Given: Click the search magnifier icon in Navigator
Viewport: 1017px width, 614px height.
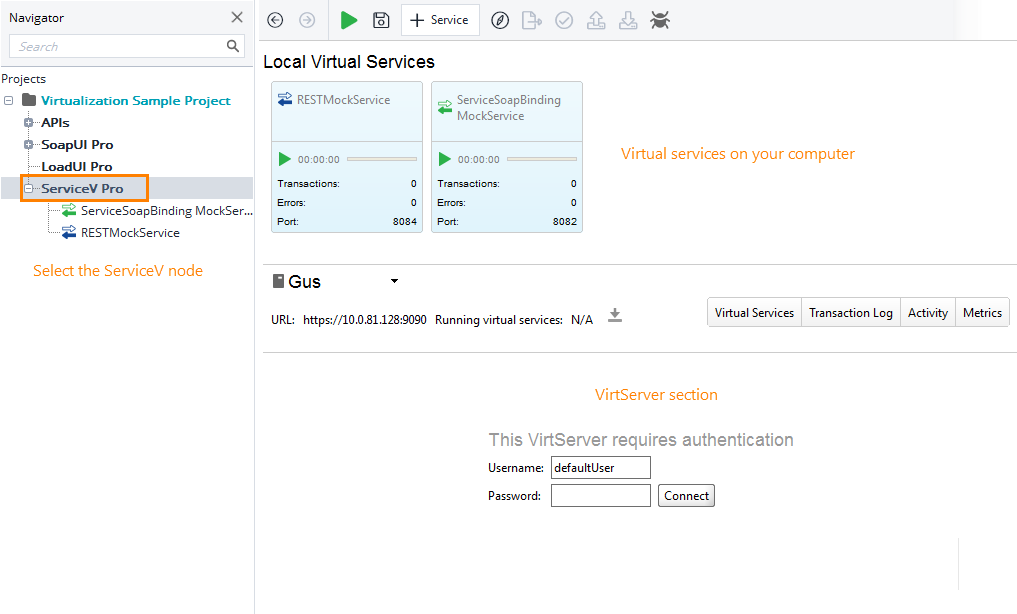Looking at the screenshot, I should click(x=233, y=46).
